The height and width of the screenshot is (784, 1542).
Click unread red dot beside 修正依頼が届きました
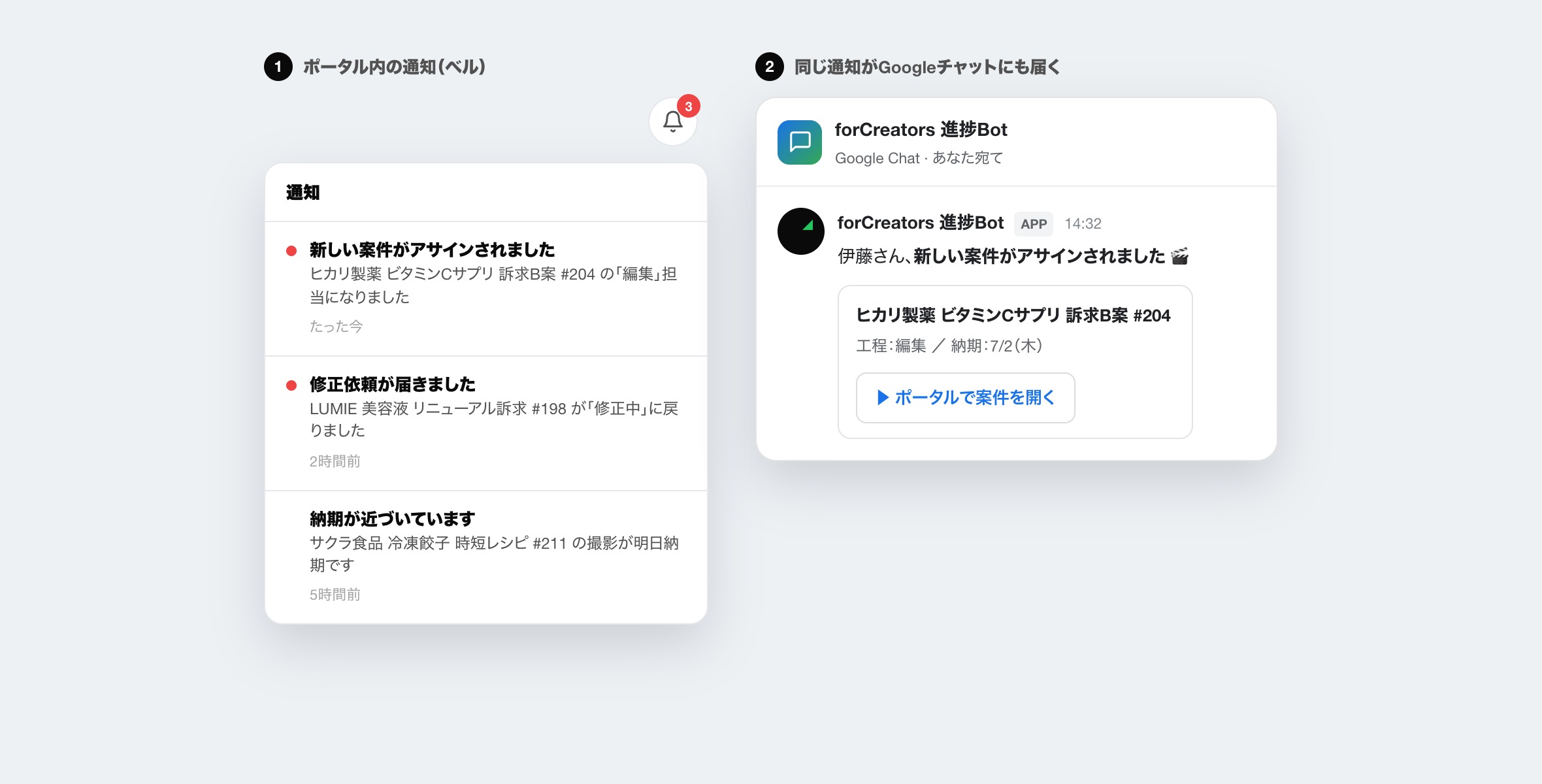click(291, 385)
